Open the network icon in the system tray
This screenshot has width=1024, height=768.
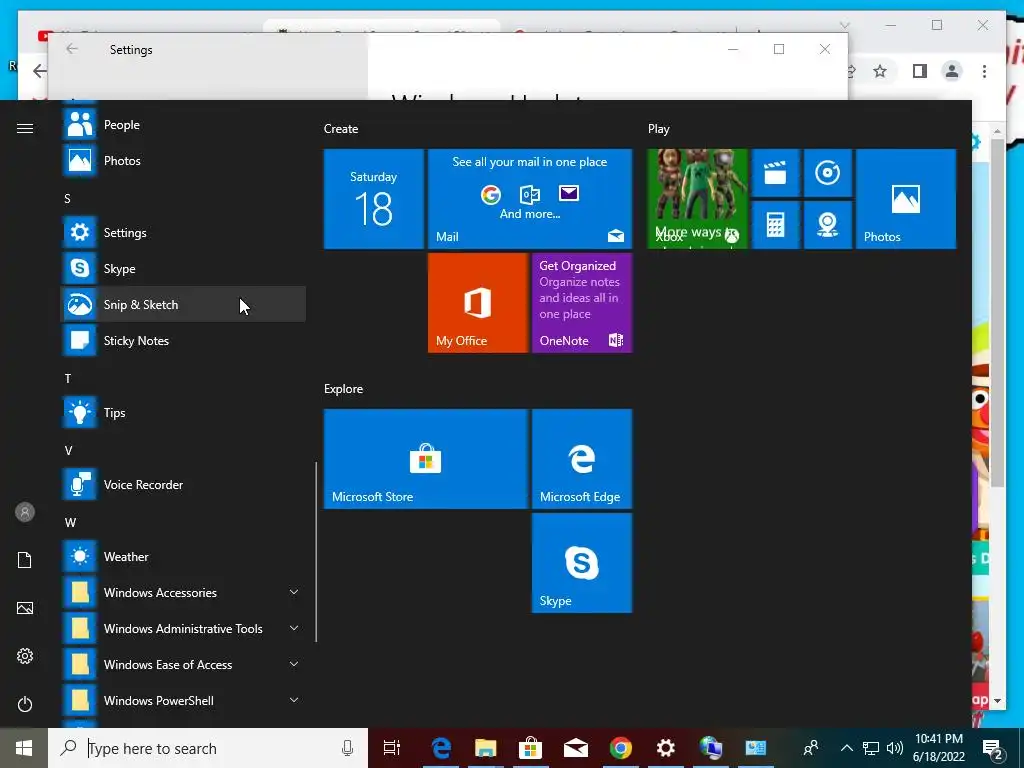[871, 748]
